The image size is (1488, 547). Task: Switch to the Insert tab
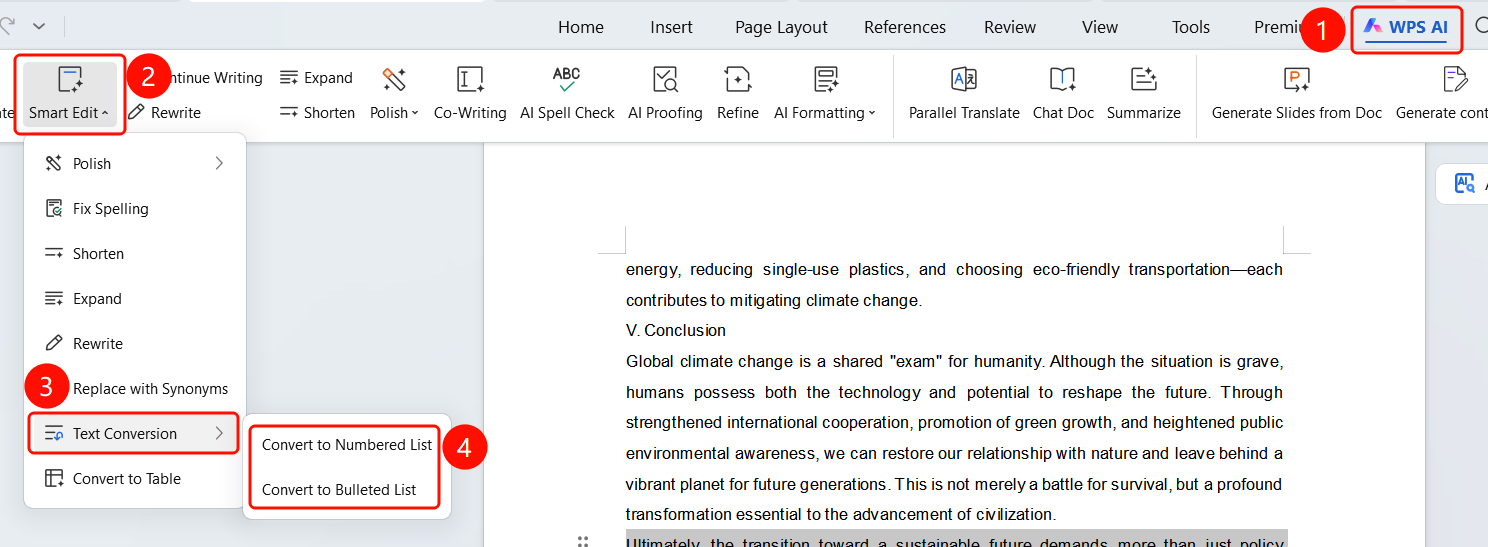click(671, 27)
